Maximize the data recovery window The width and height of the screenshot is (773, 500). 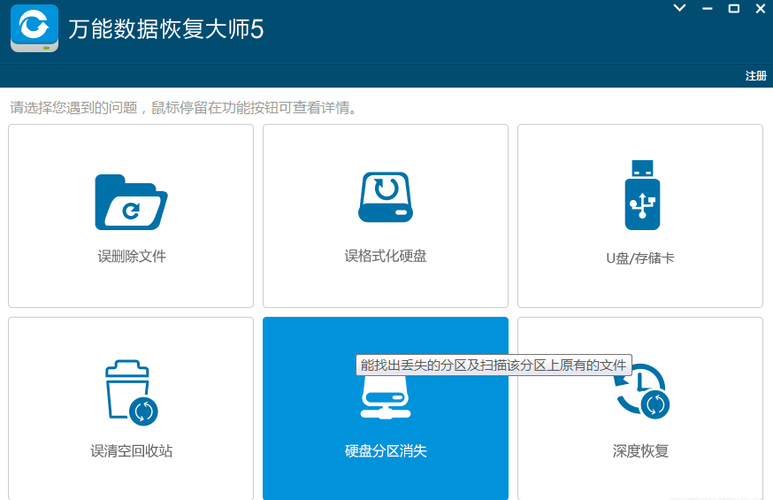click(733, 8)
